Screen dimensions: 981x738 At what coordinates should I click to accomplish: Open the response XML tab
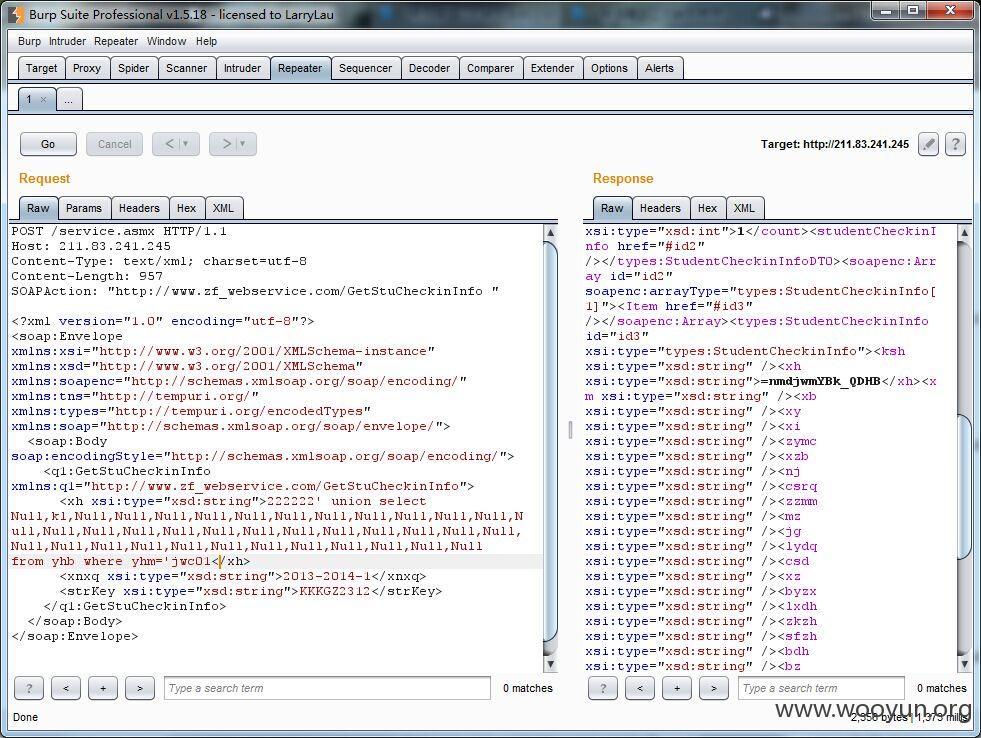(745, 208)
